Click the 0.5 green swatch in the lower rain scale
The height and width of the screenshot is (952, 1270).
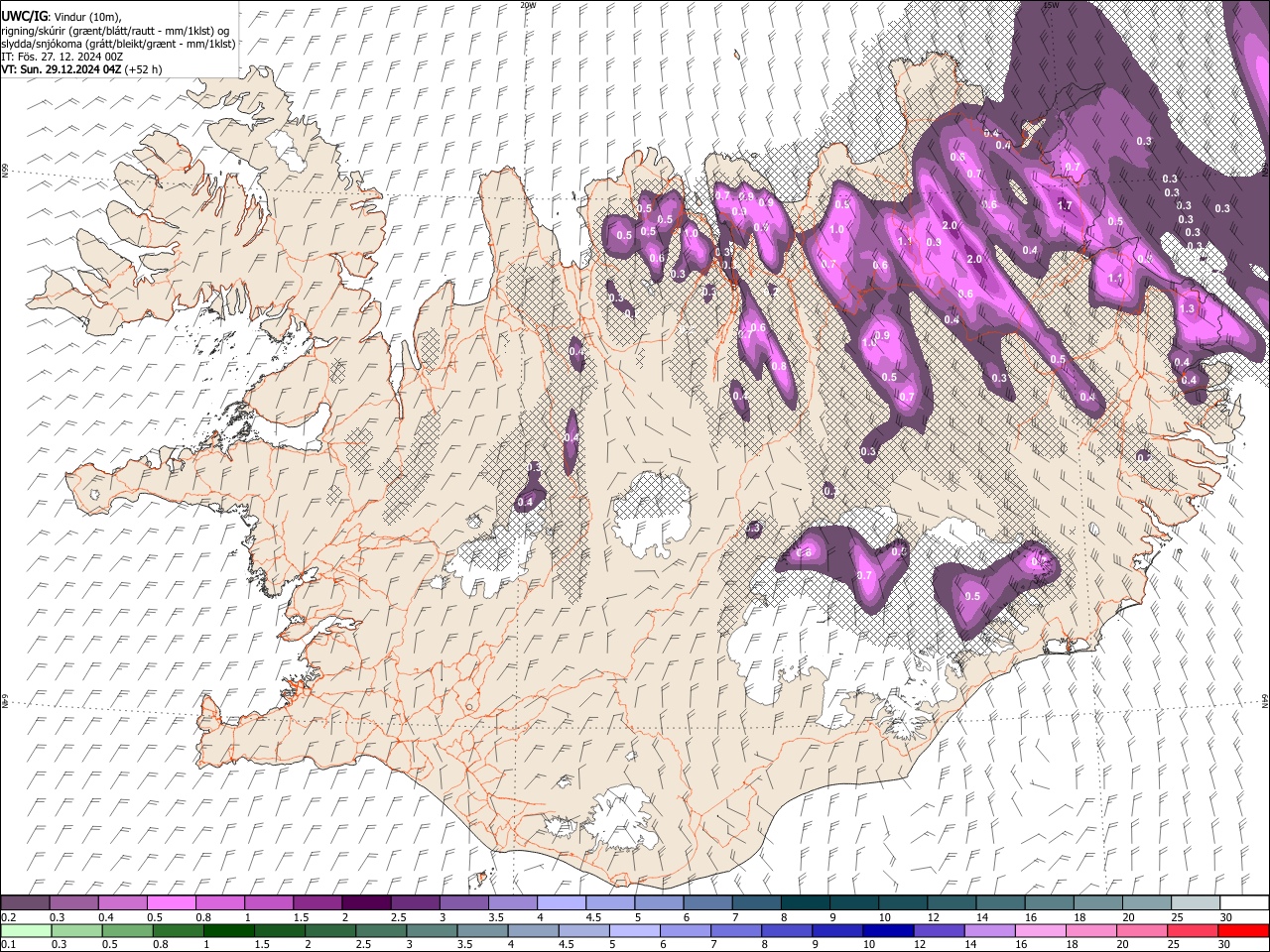pyautogui.click(x=127, y=930)
